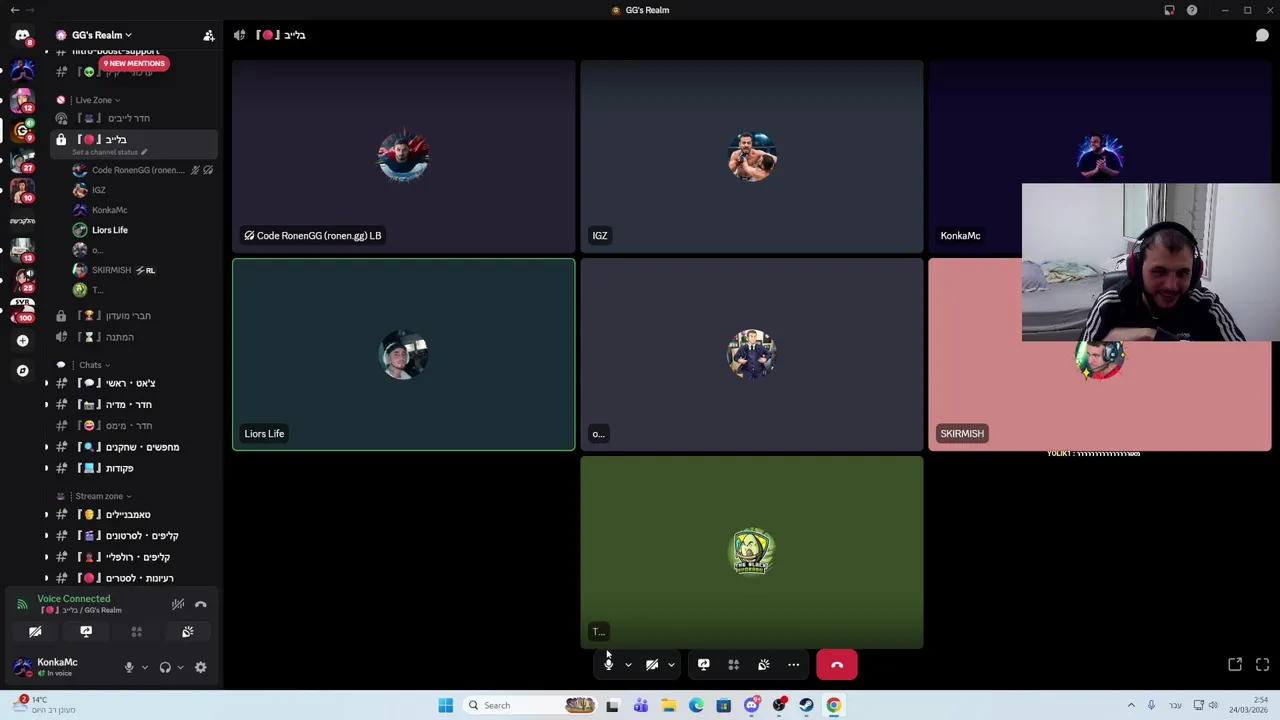Open microphone input options arrow in user panel

(x=144, y=667)
